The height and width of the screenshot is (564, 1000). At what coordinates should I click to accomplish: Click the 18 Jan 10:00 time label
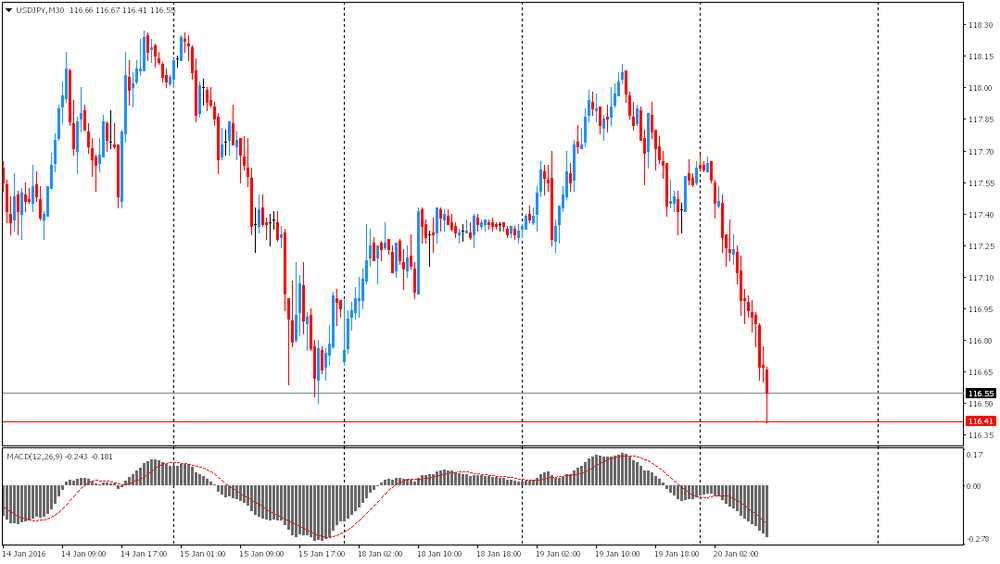(440, 554)
